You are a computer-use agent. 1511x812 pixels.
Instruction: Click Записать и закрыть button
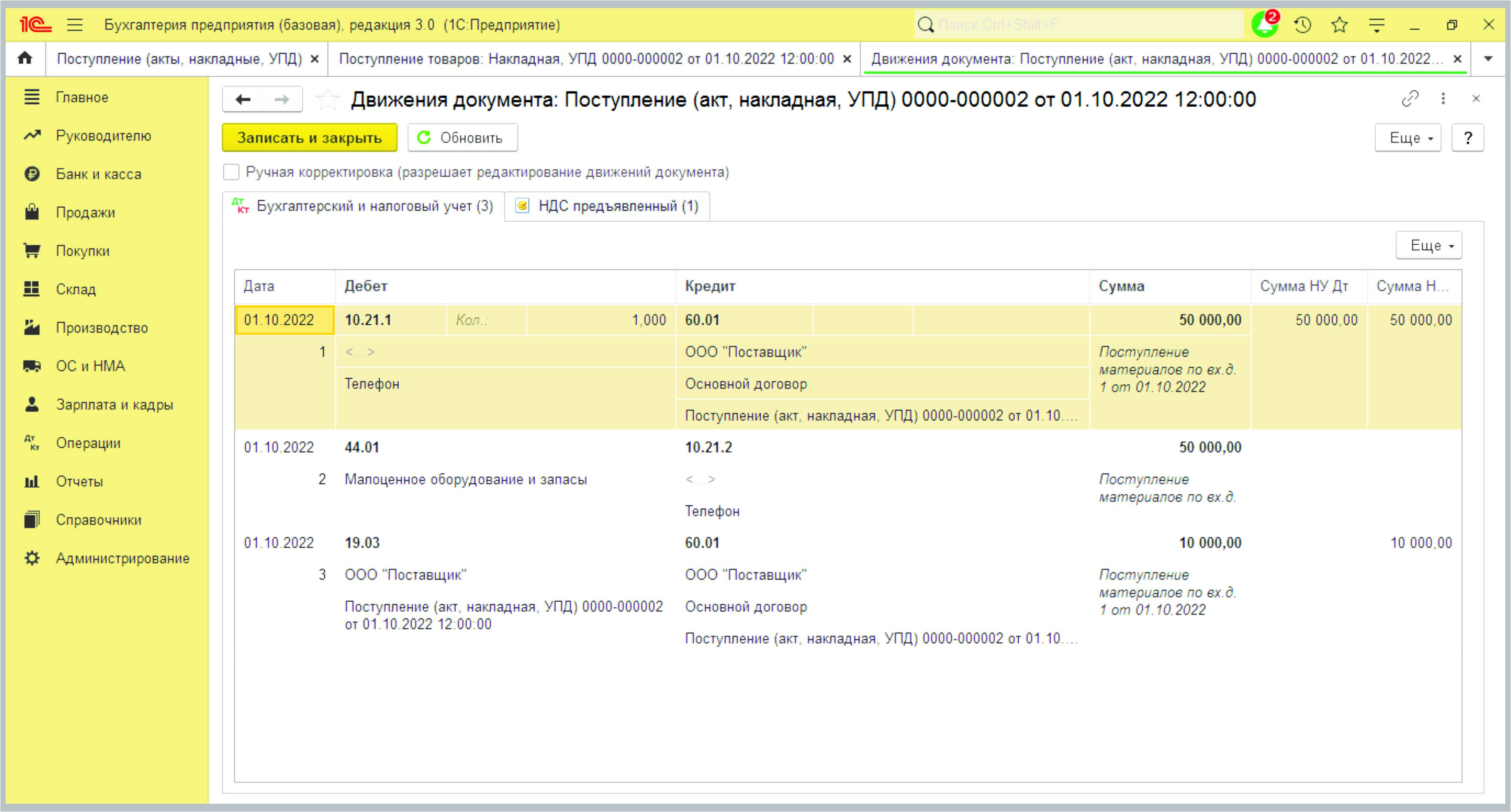click(x=309, y=137)
